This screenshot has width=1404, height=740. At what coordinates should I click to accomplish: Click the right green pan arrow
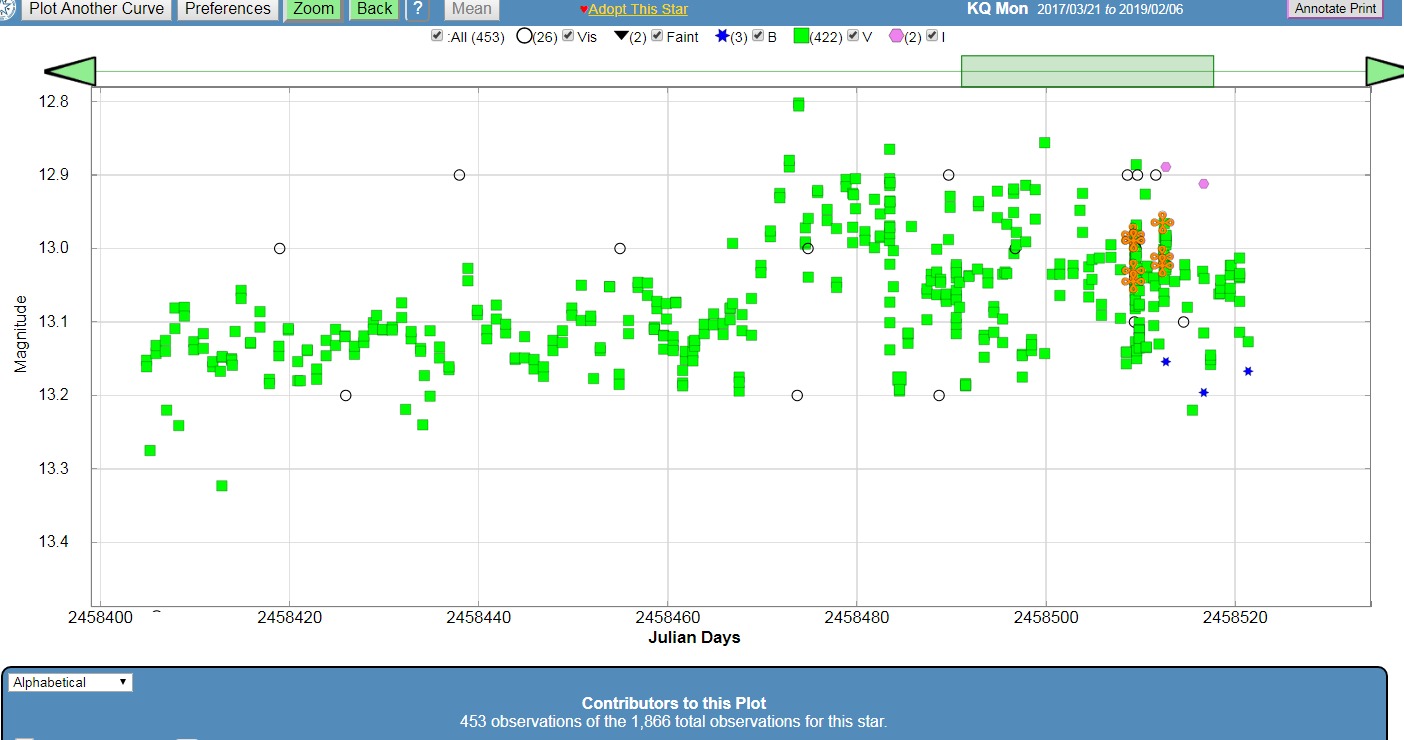pos(1385,71)
